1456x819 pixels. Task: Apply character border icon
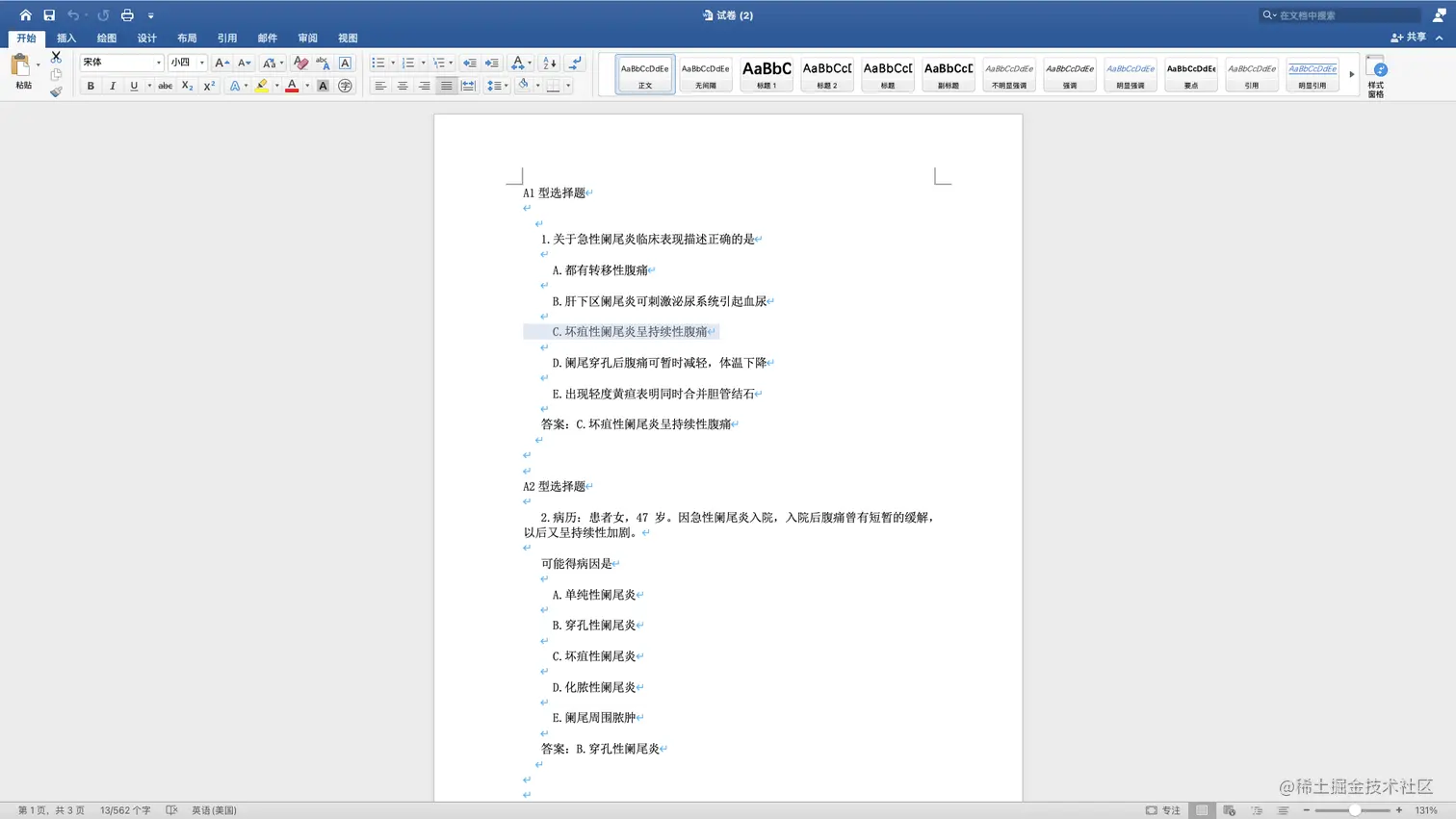tap(345, 63)
